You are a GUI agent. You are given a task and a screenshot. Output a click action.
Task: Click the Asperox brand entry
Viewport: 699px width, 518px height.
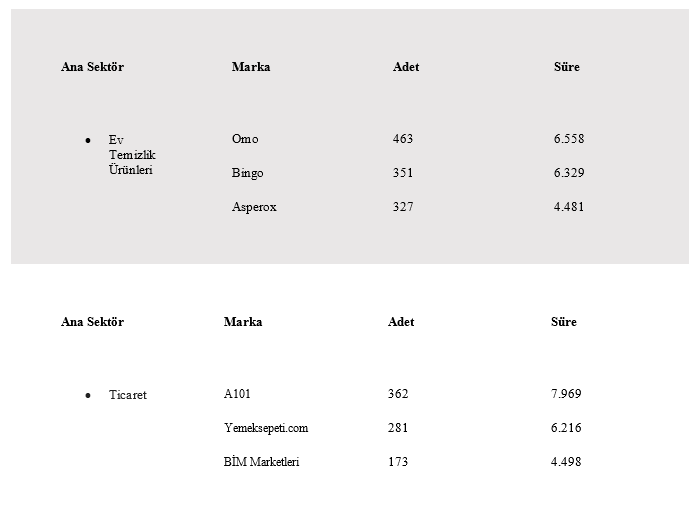[x=254, y=207]
